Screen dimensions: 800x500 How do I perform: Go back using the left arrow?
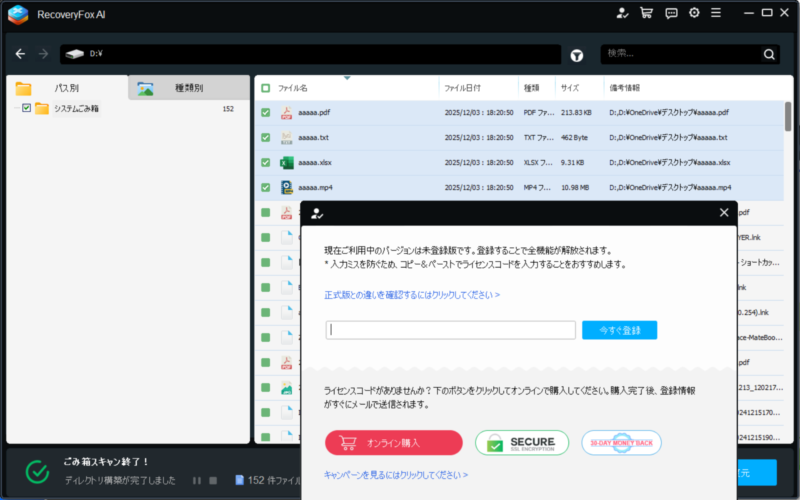click(20, 54)
